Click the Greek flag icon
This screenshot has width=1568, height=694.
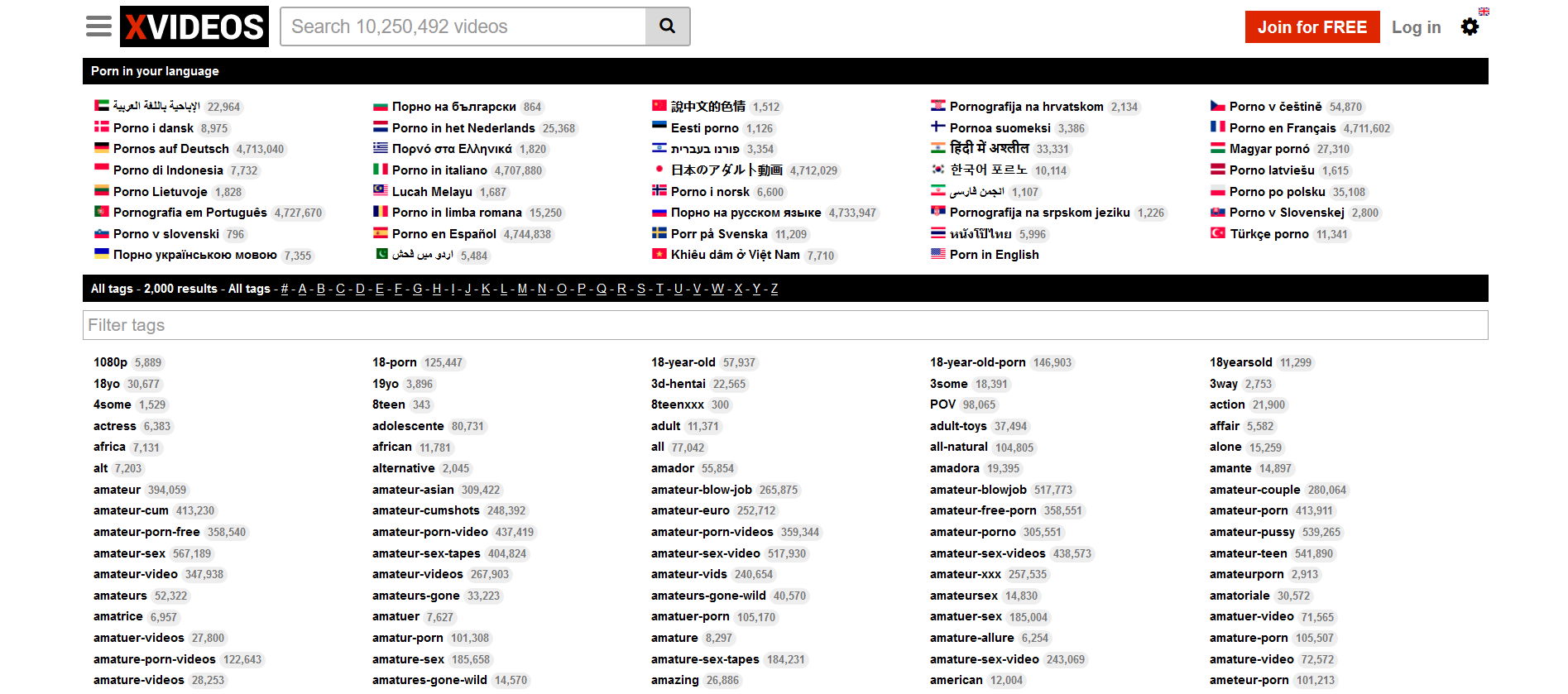click(381, 148)
